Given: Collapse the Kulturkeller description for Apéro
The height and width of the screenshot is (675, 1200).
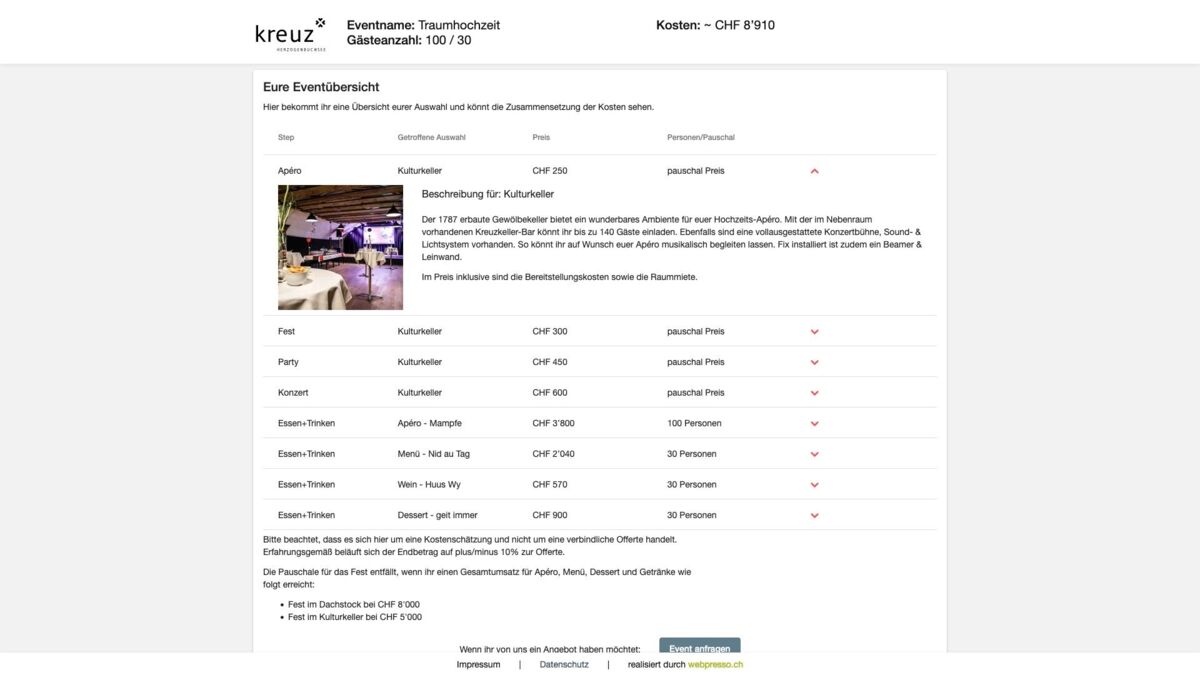Looking at the screenshot, I should [814, 170].
